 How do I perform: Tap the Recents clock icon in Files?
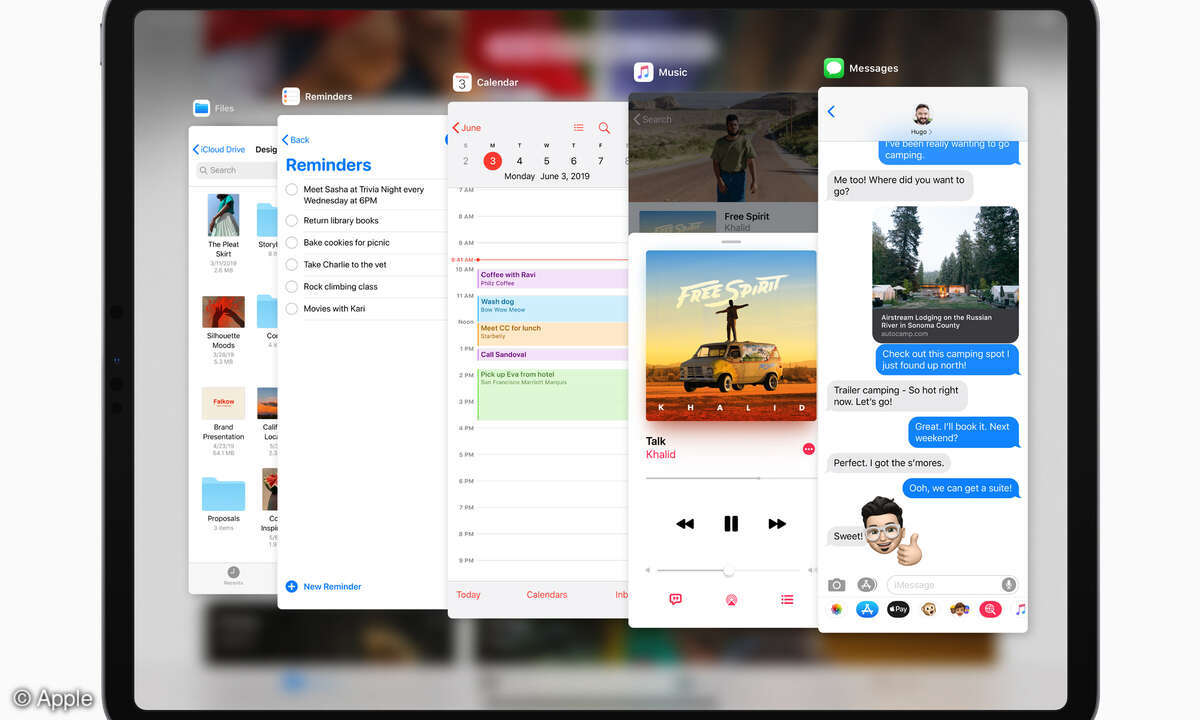233,573
